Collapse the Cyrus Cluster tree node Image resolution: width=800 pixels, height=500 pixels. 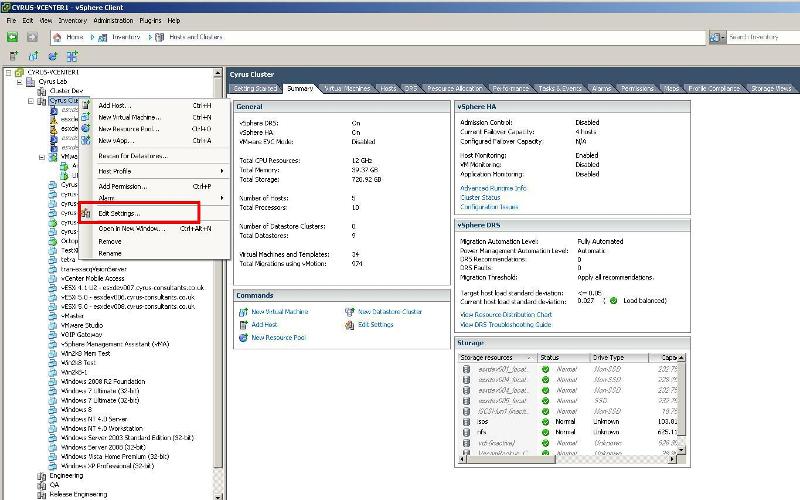coord(31,101)
